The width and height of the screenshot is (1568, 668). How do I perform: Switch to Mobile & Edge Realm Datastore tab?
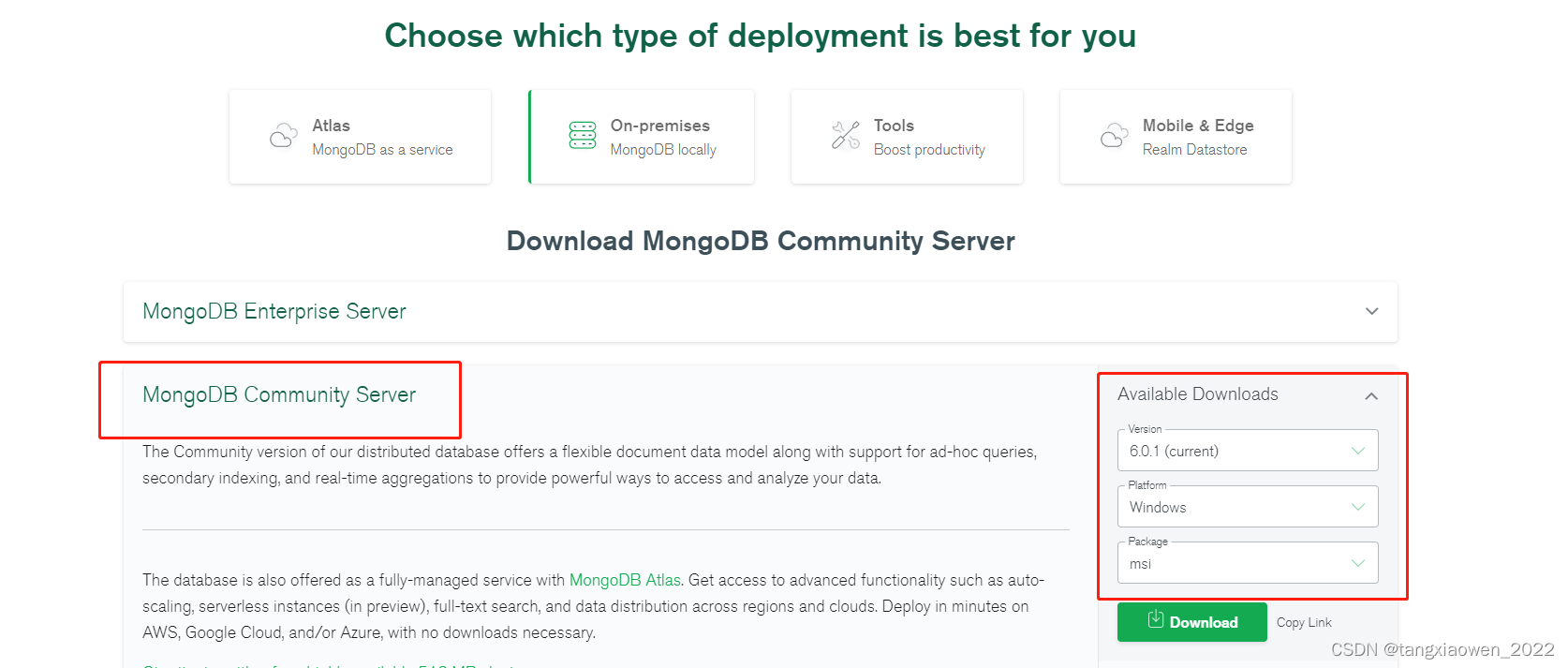pyautogui.click(x=1176, y=137)
